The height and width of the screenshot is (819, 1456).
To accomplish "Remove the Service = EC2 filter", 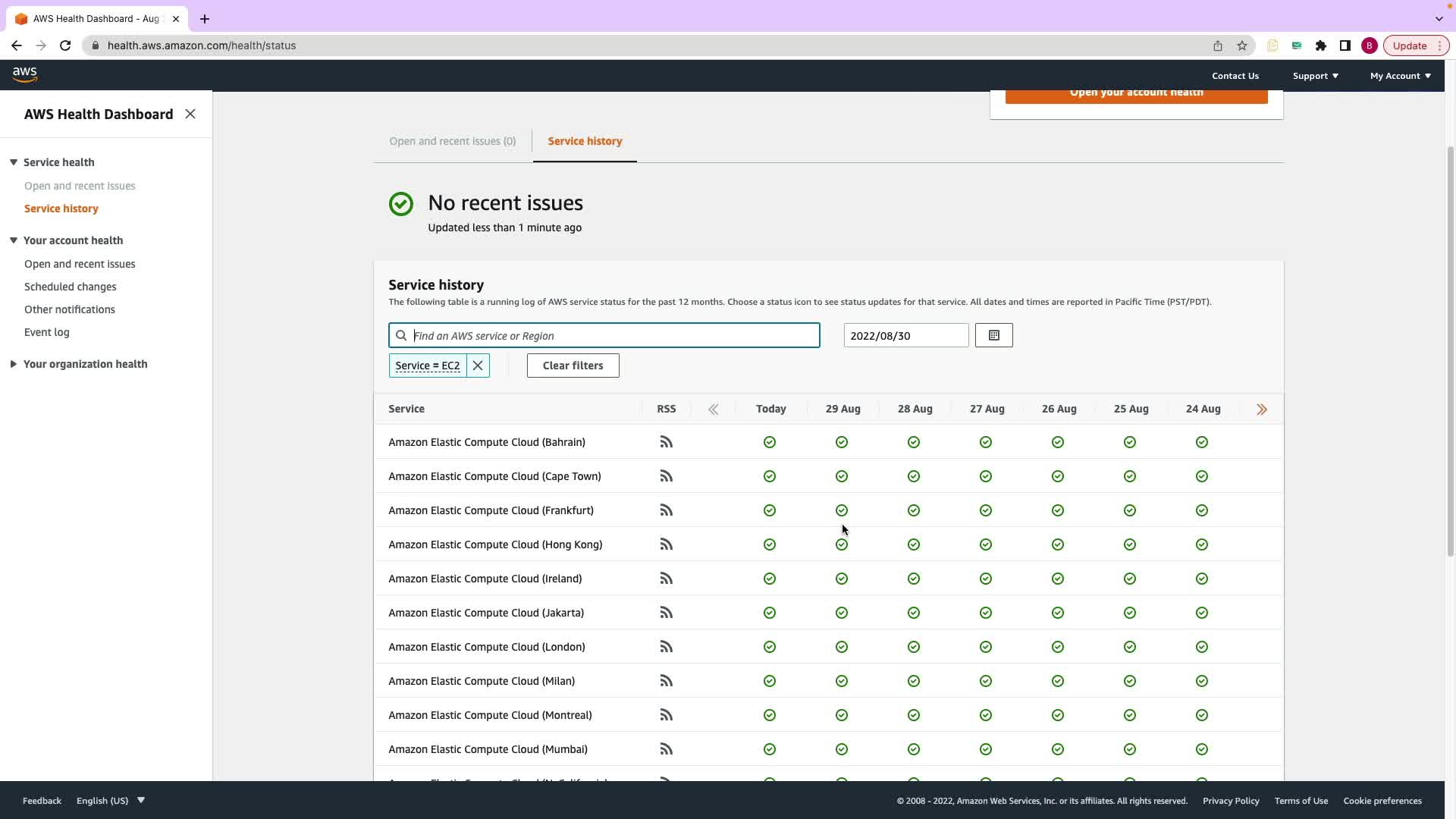I will [x=478, y=366].
